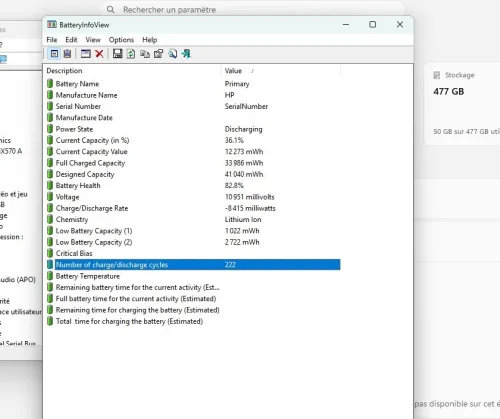This screenshot has height=419, width=500.
Task: Open the Stockage card in Settings
Action: coord(462,104)
